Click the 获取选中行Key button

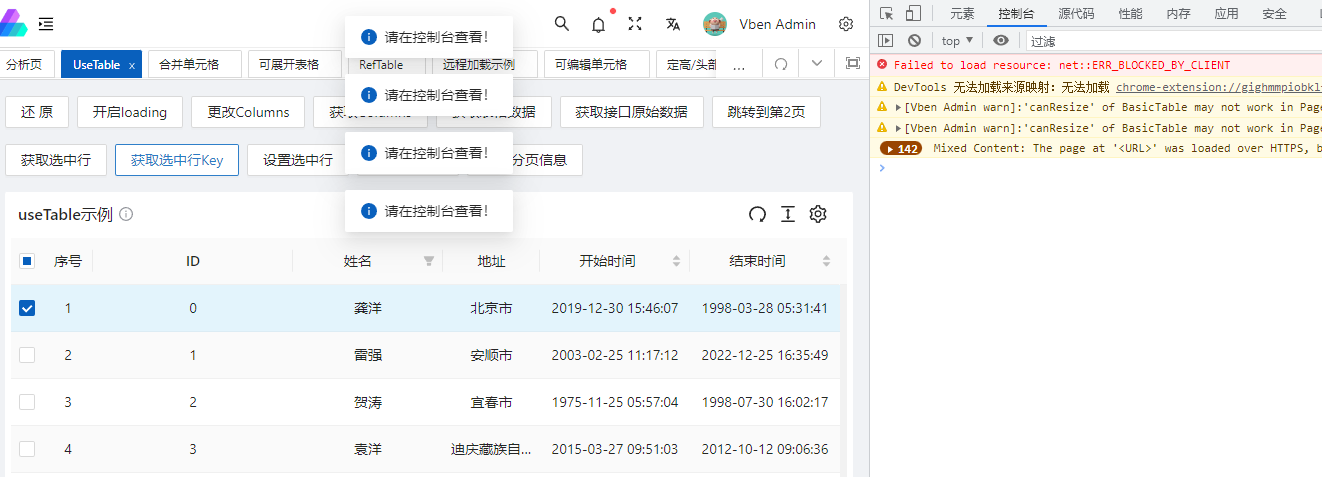click(x=177, y=160)
